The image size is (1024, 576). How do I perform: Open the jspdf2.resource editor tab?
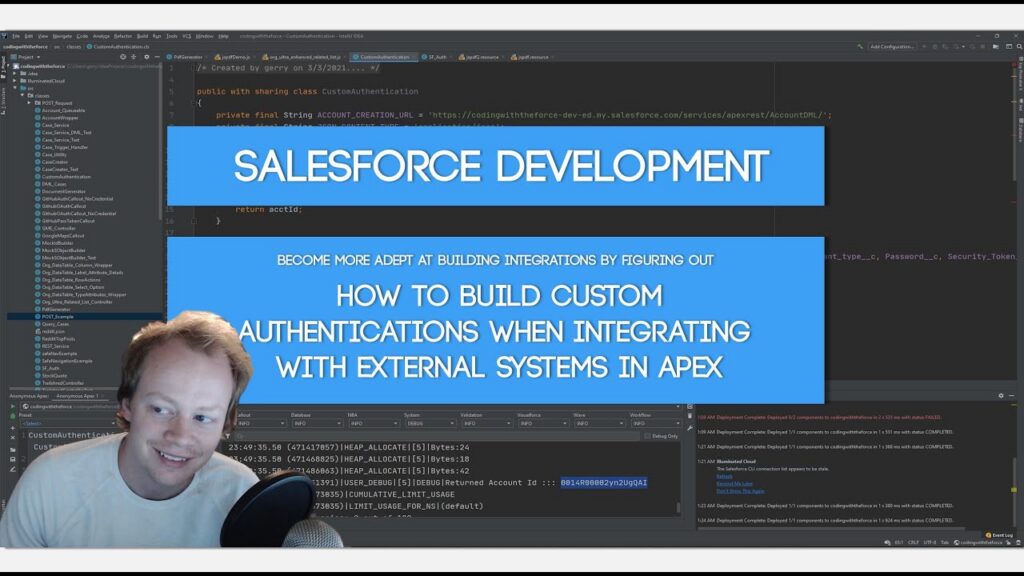coord(479,57)
